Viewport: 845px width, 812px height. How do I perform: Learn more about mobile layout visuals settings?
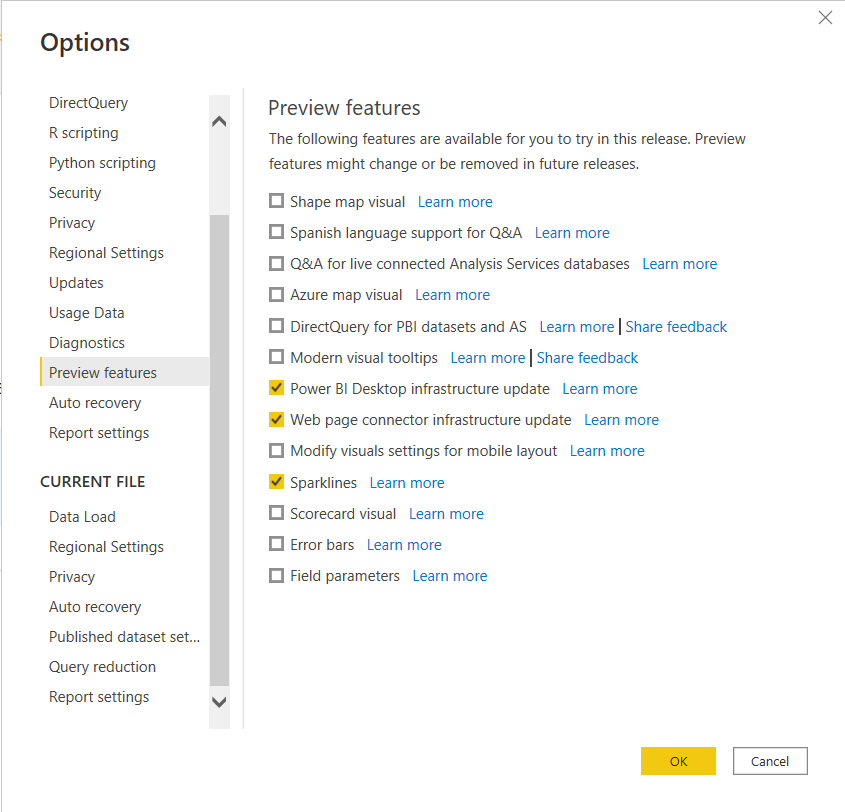pos(607,451)
